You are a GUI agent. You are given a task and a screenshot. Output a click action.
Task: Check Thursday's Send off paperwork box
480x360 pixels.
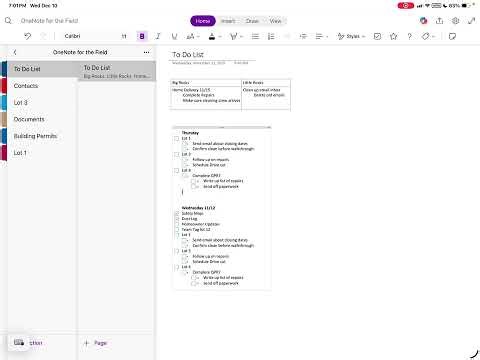[x=194, y=186]
